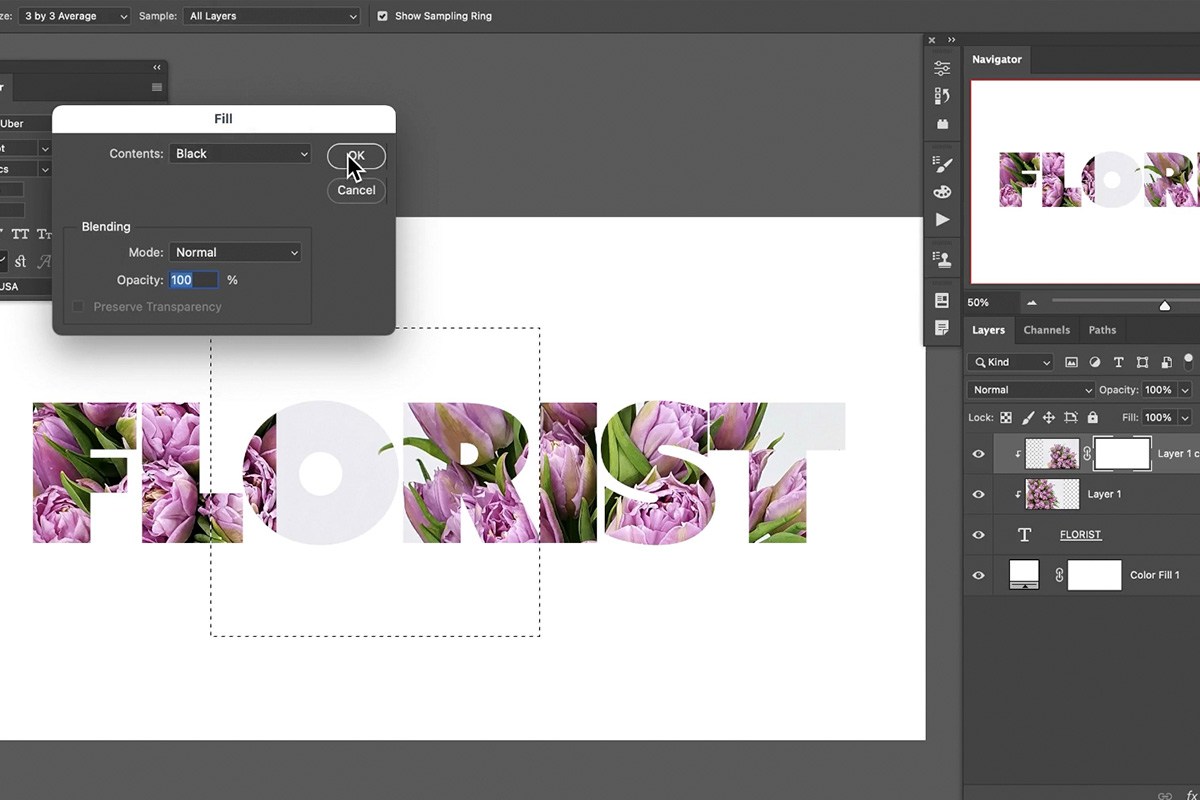Viewport: 1200px width, 800px height.
Task: Open the Notes panel icon
Action: pos(942,328)
